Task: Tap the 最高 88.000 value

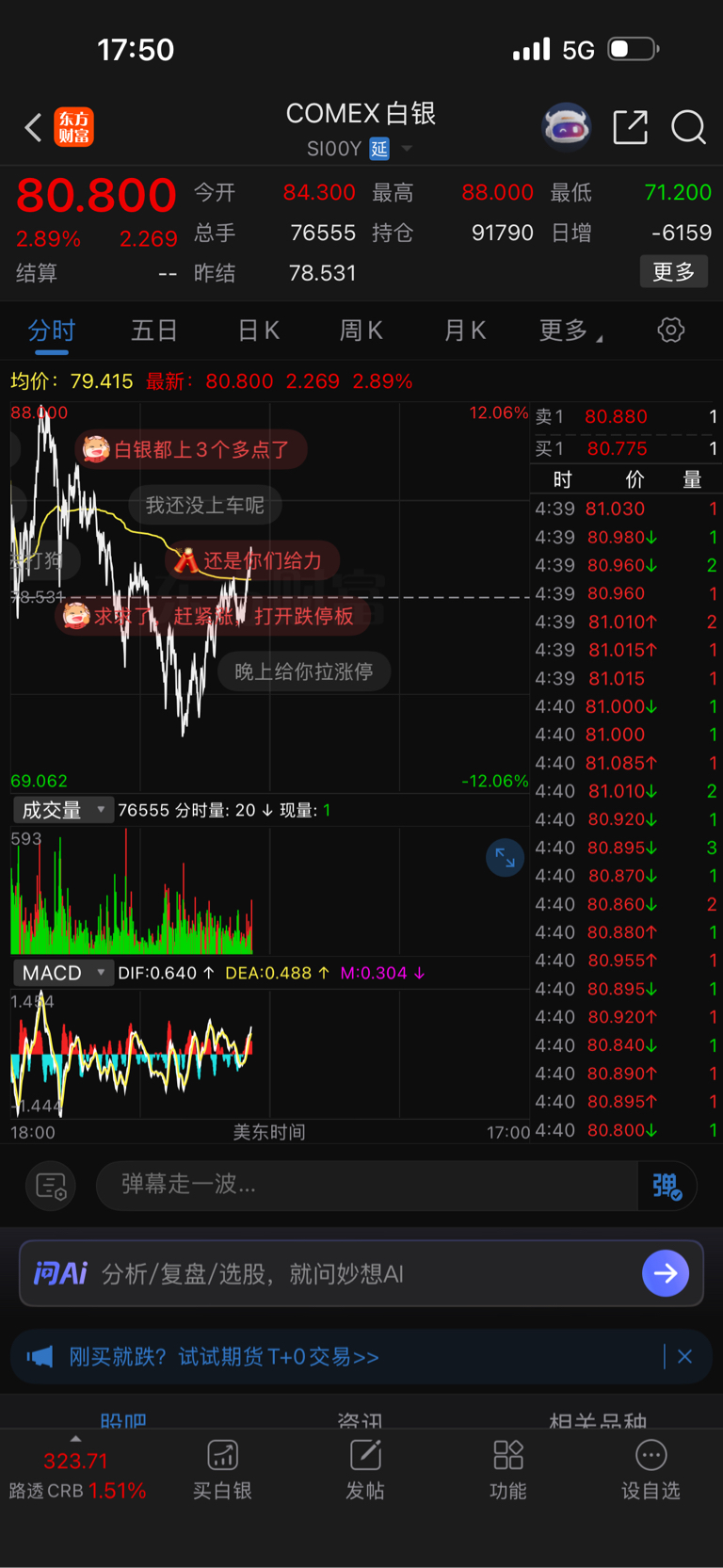Action: (x=497, y=192)
